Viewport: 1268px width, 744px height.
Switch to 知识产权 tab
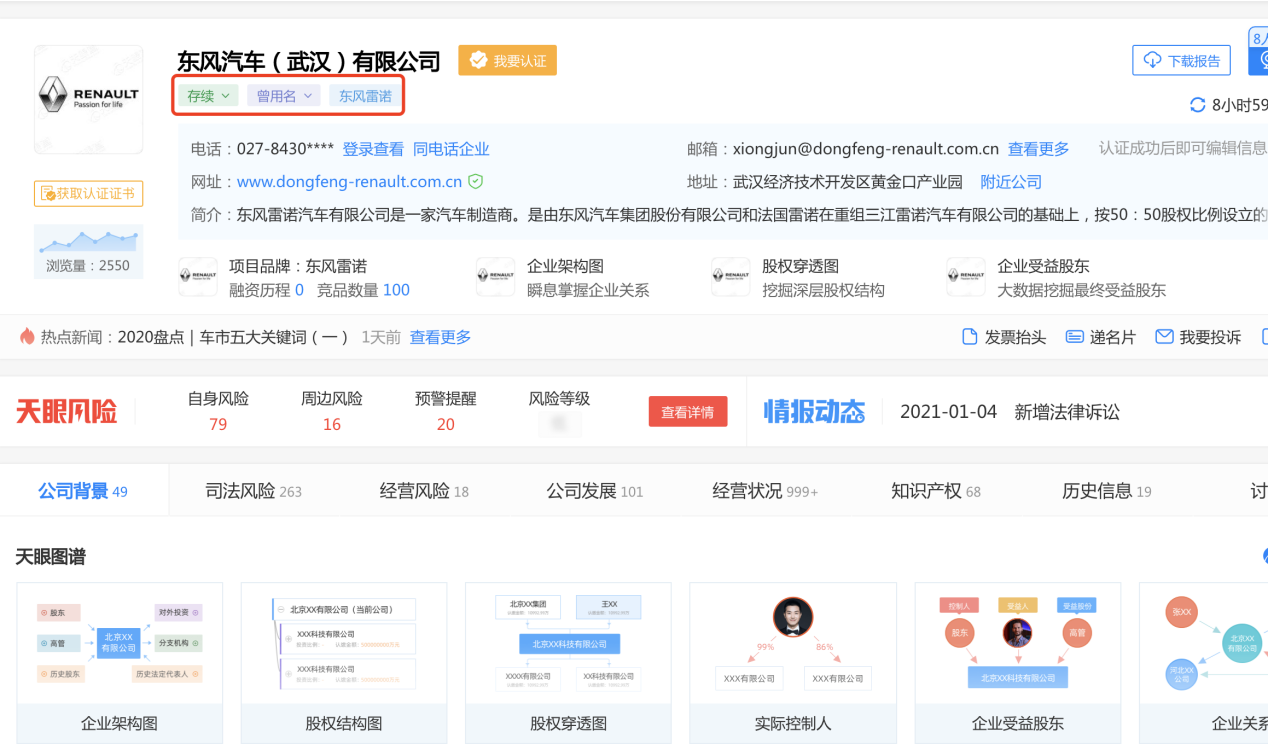pos(936,491)
